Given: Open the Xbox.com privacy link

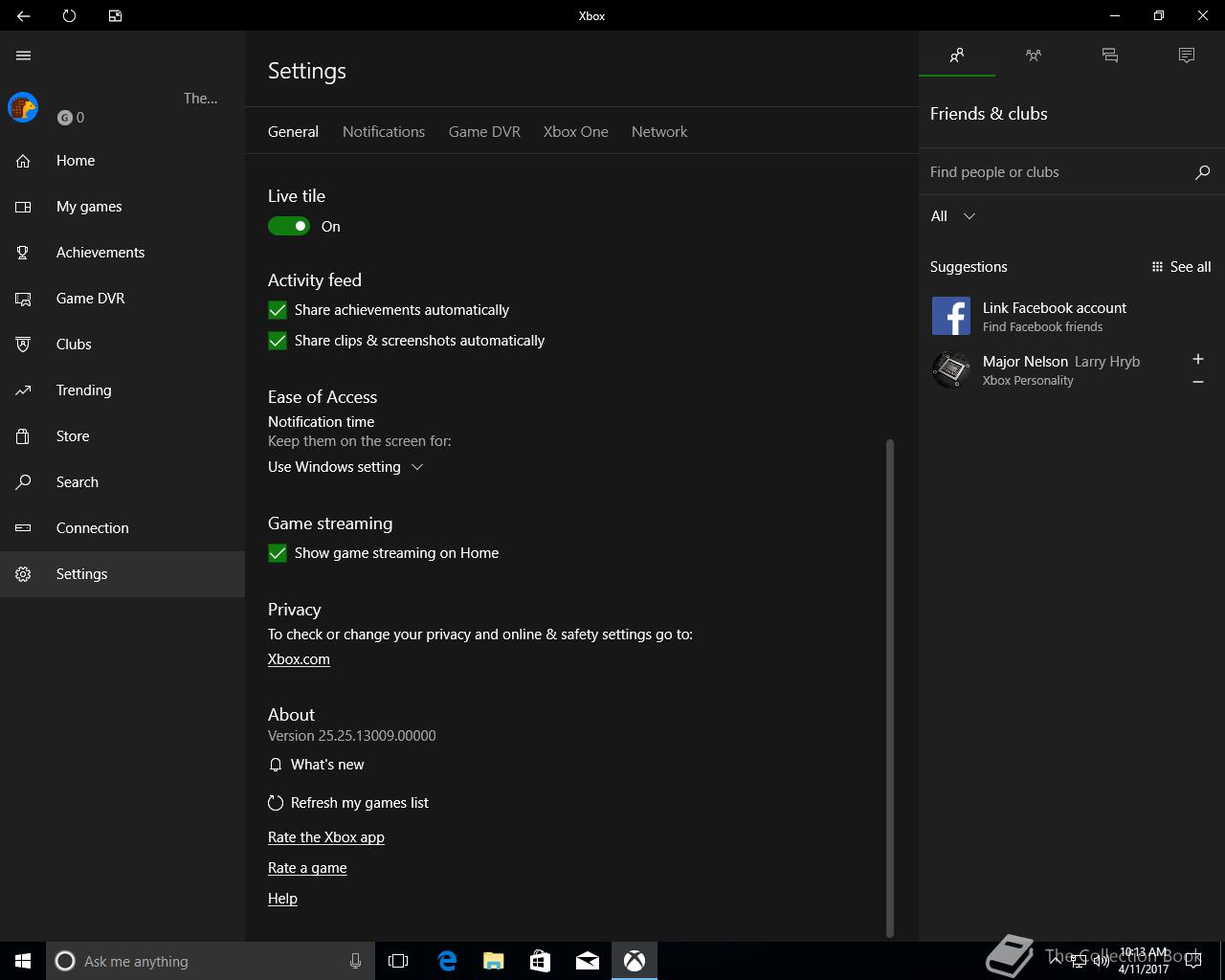Looking at the screenshot, I should click(x=299, y=659).
